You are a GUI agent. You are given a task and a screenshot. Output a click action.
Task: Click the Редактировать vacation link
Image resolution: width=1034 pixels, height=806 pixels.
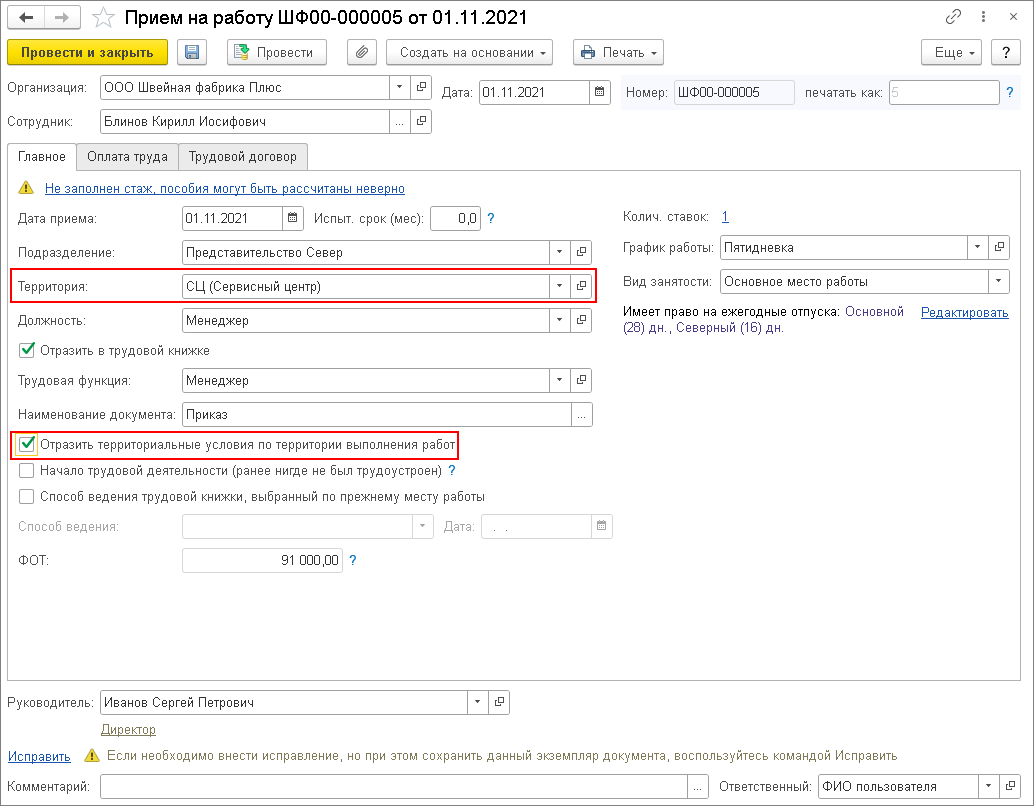[x=964, y=313]
